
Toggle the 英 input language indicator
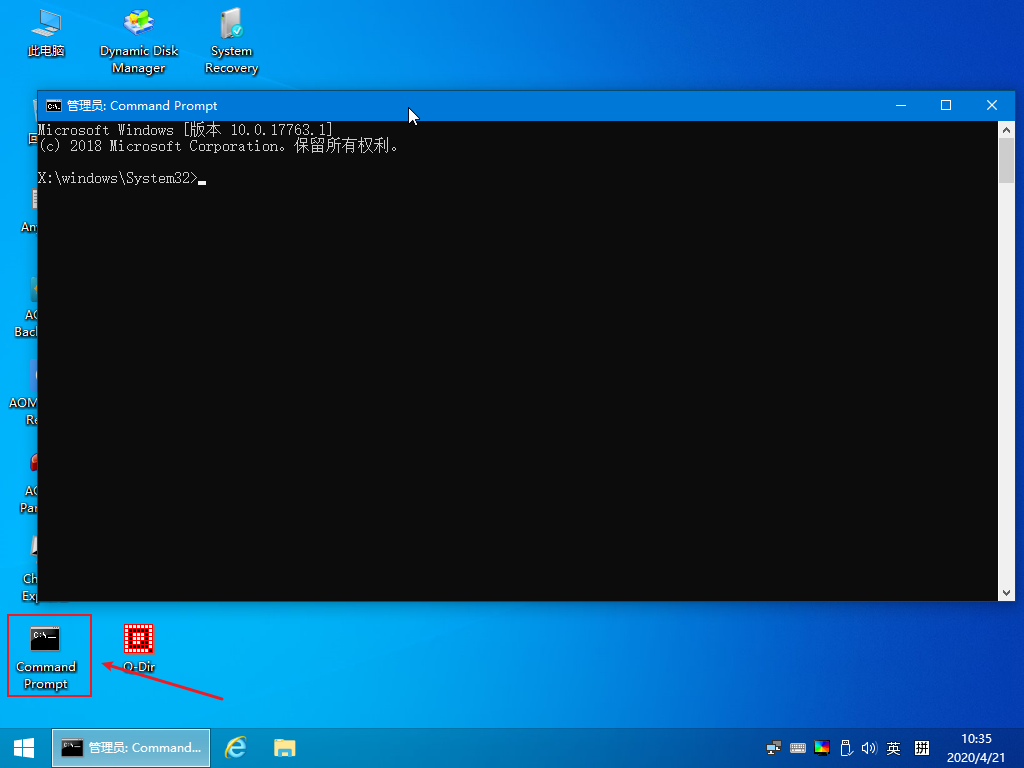(x=893, y=748)
